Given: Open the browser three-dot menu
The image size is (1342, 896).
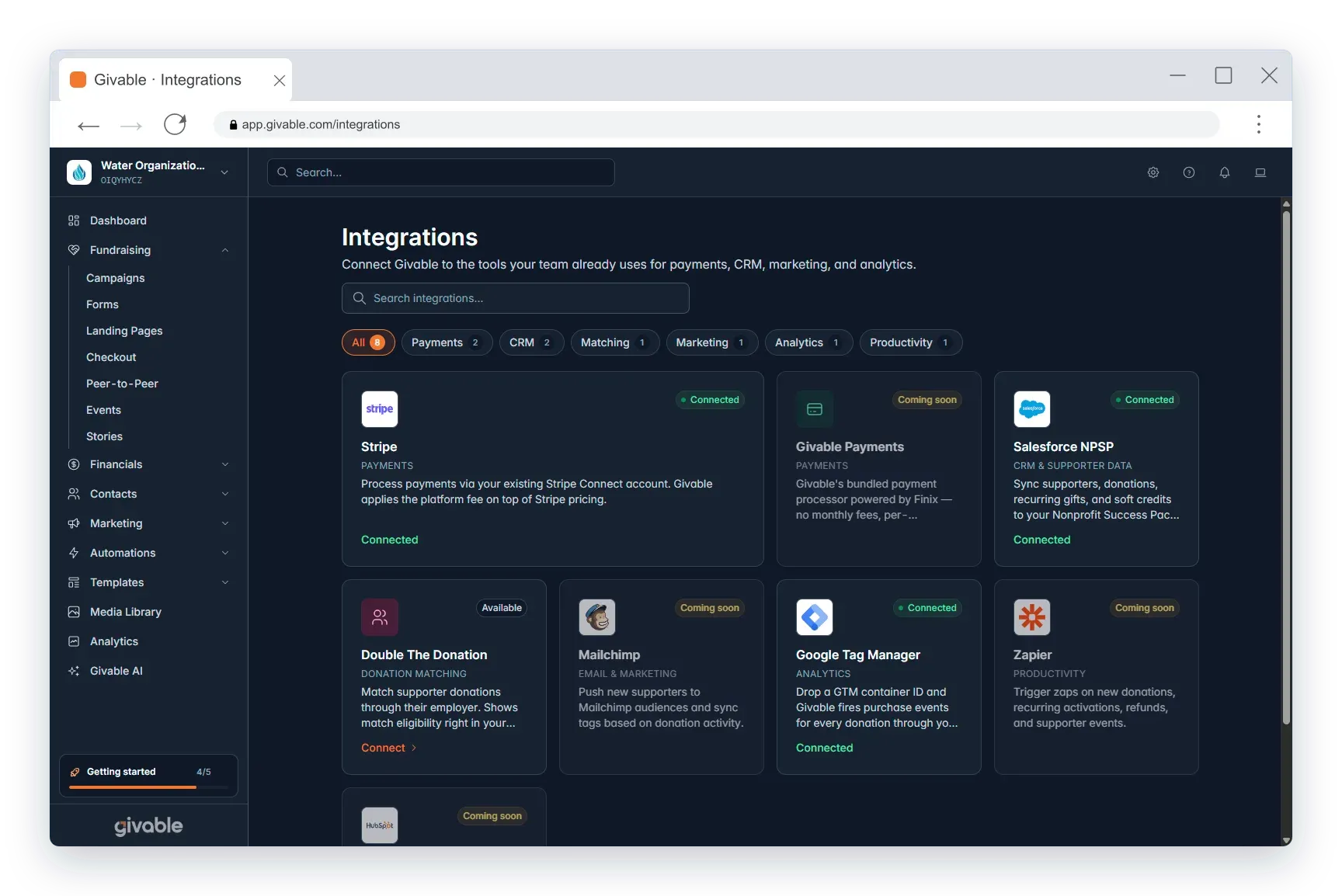Looking at the screenshot, I should coord(1259,124).
